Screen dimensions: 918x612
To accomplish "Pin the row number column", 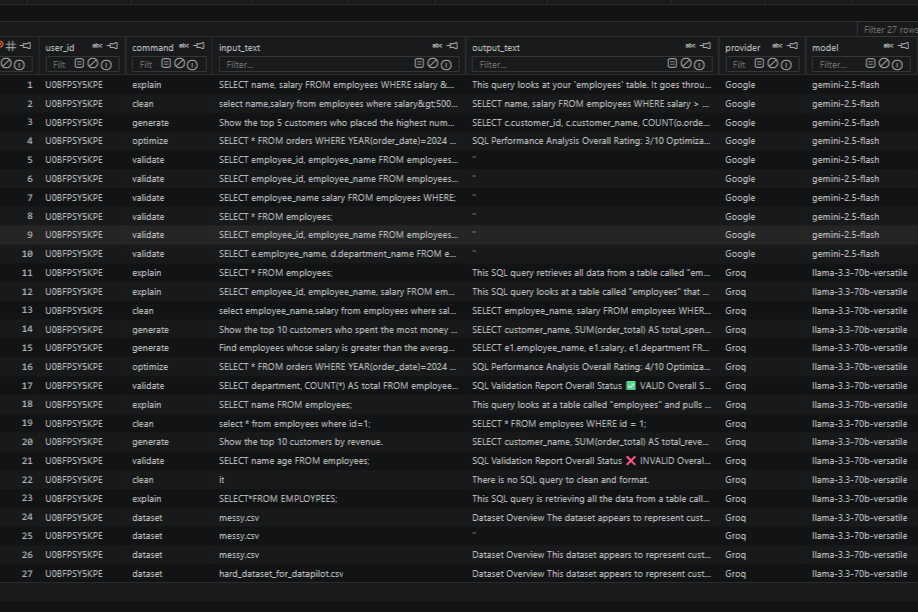I will tap(26, 46).
